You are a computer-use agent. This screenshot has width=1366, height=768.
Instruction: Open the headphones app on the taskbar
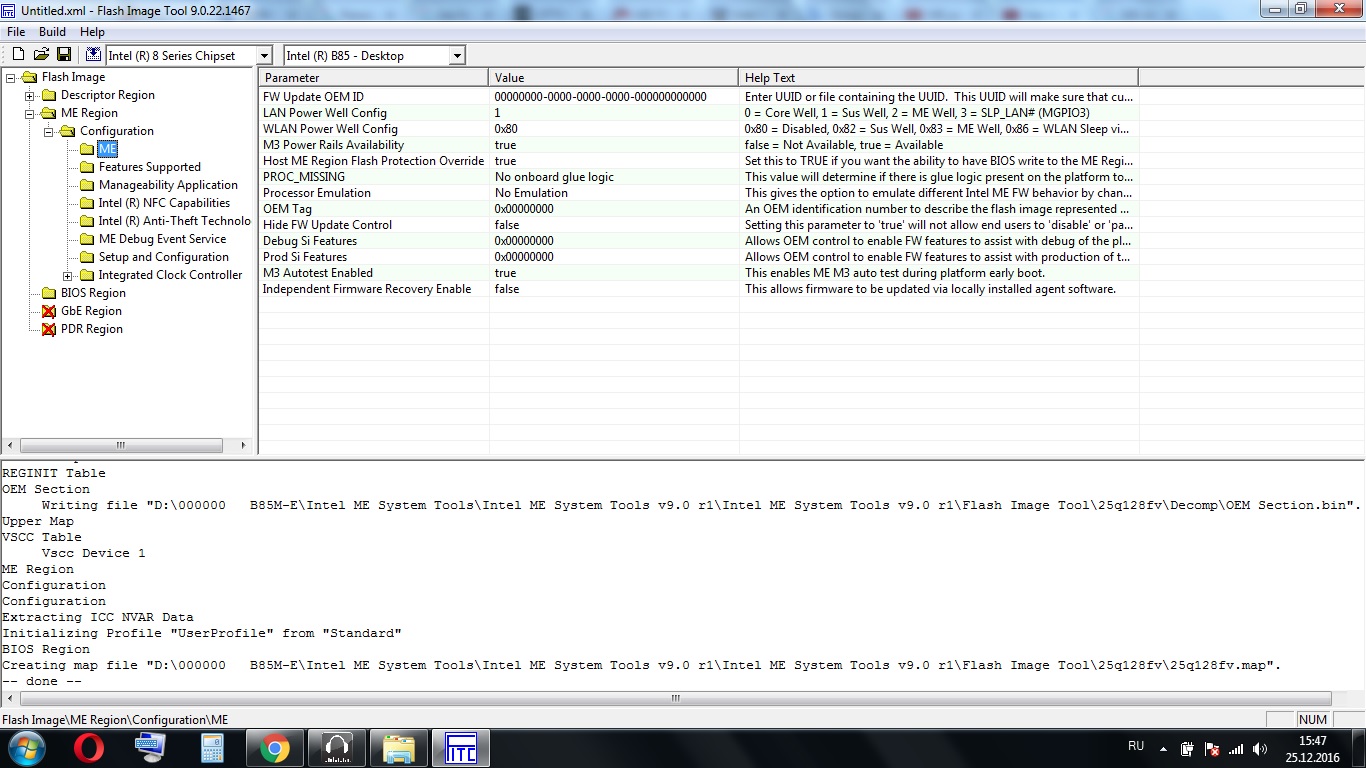(337, 748)
